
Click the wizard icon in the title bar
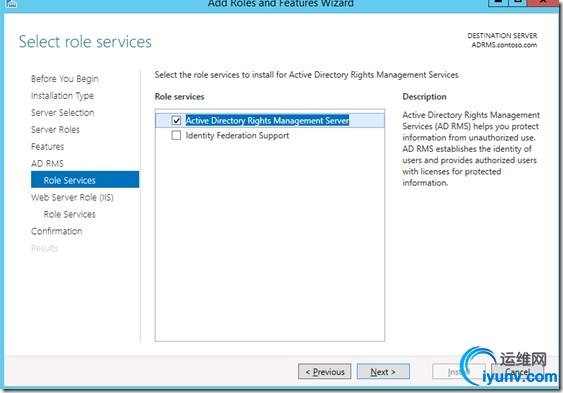[12, 4]
